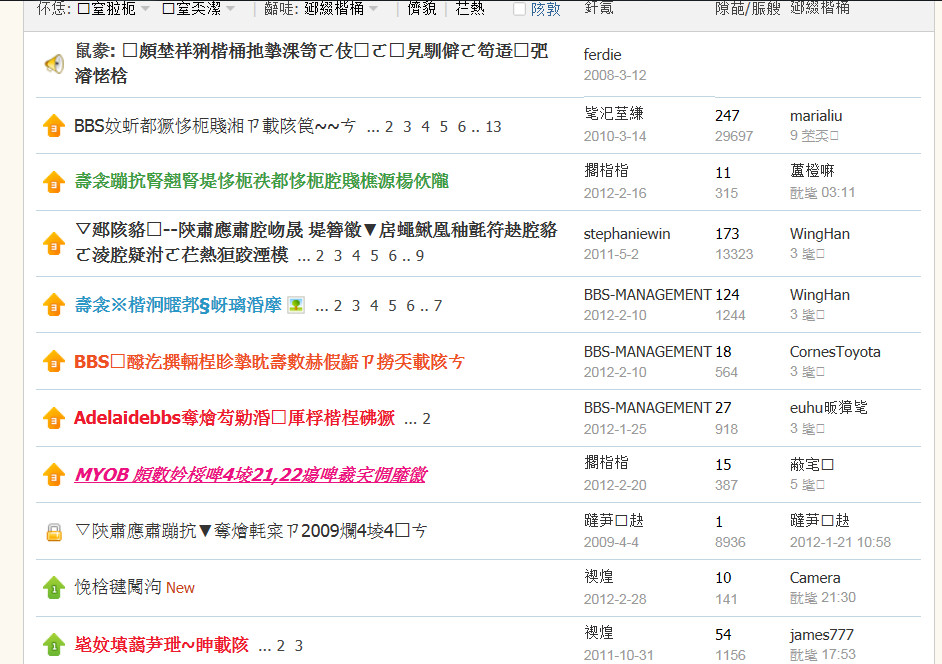Click the image attachment icon in the blue thread title
The height and width of the screenshot is (664, 942).
tap(295, 305)
